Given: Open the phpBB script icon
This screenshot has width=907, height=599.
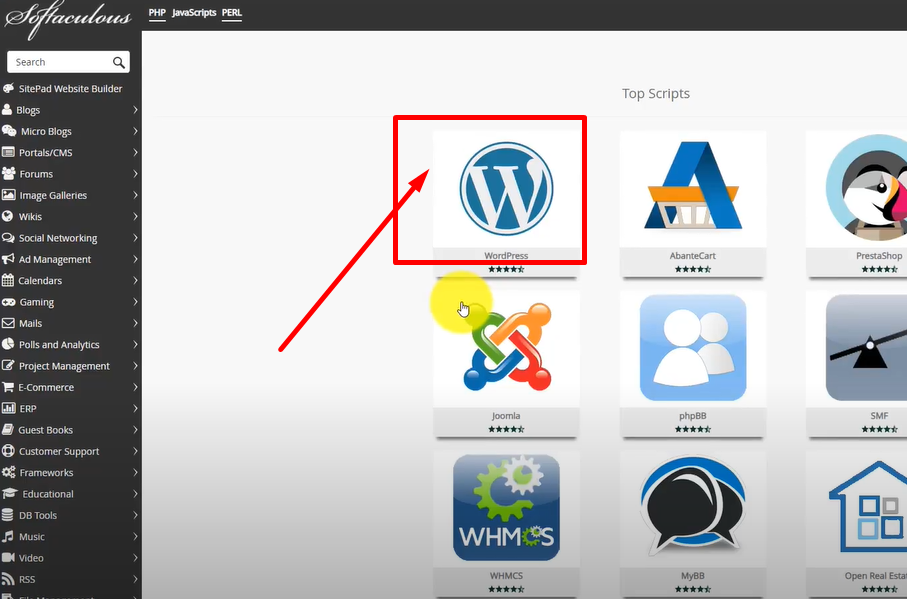Looking at the screenshot, I should point(693,347).
